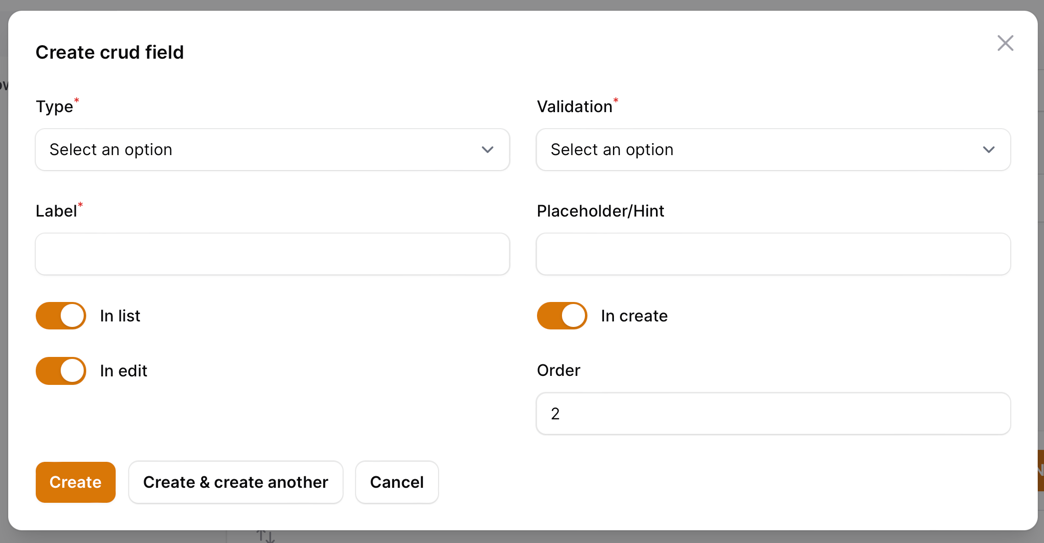Image resolution: width=1044 pixels, height=543 pixels.
Task: Click the "In edit" label text
Action: tap(124, 371)
